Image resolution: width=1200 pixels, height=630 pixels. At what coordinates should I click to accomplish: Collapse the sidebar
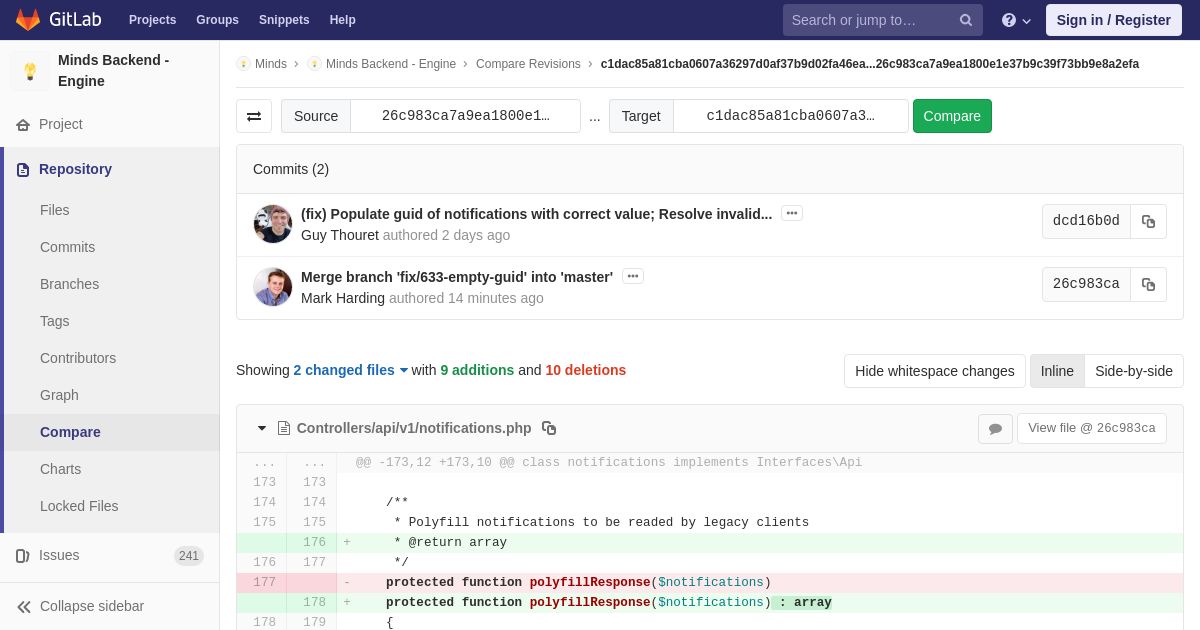click(110, 606)
